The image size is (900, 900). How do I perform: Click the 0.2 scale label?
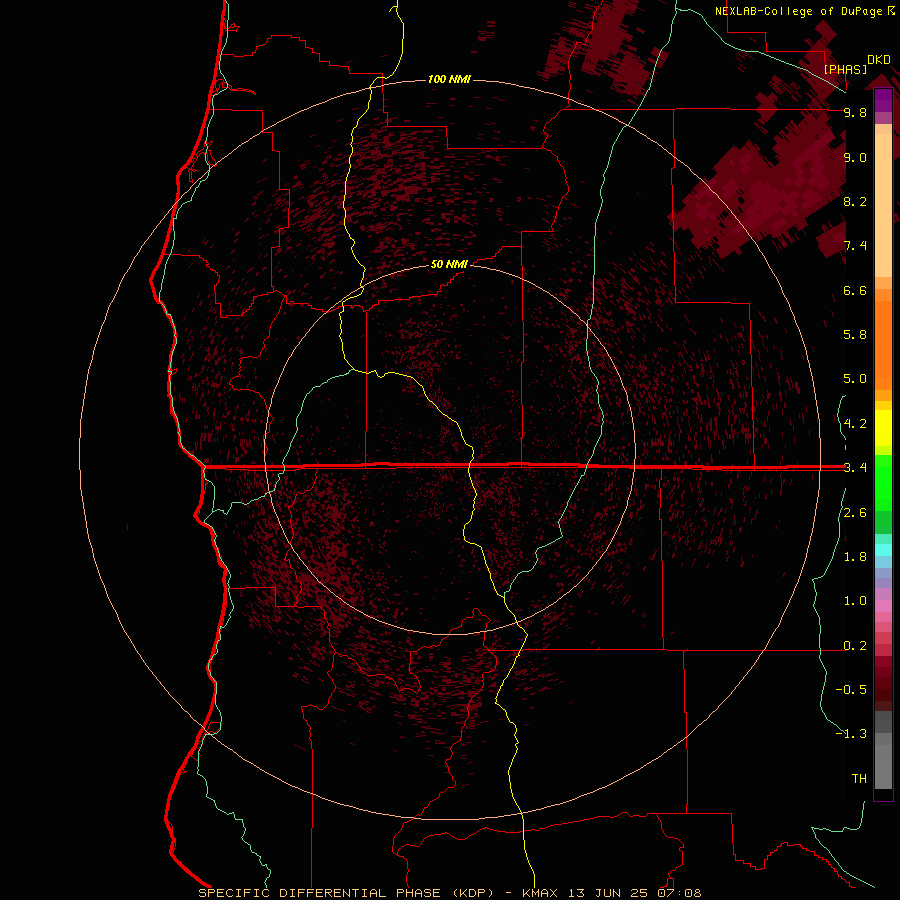(855, 646)
